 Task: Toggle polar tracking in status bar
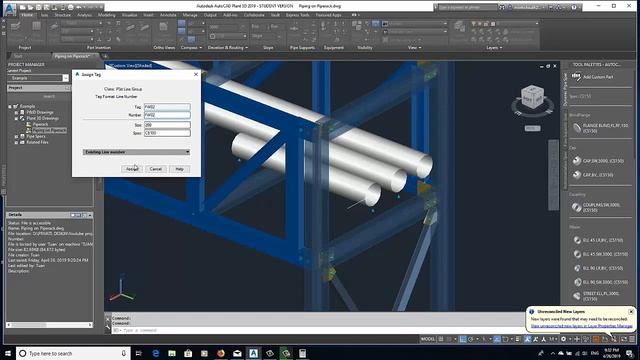[471, 339]
